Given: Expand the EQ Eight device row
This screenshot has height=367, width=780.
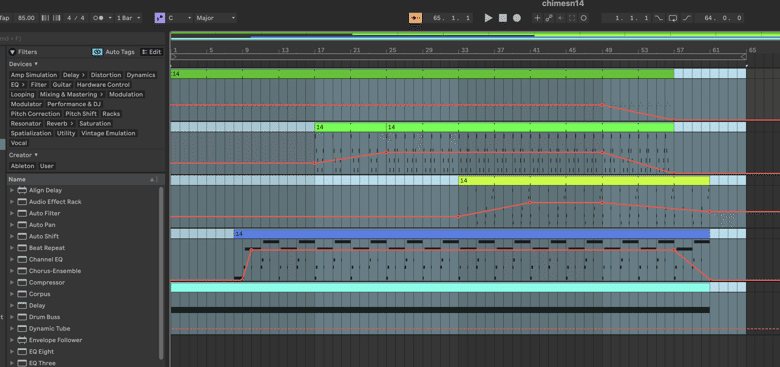Looking at the screenshot, I should 12,352.
